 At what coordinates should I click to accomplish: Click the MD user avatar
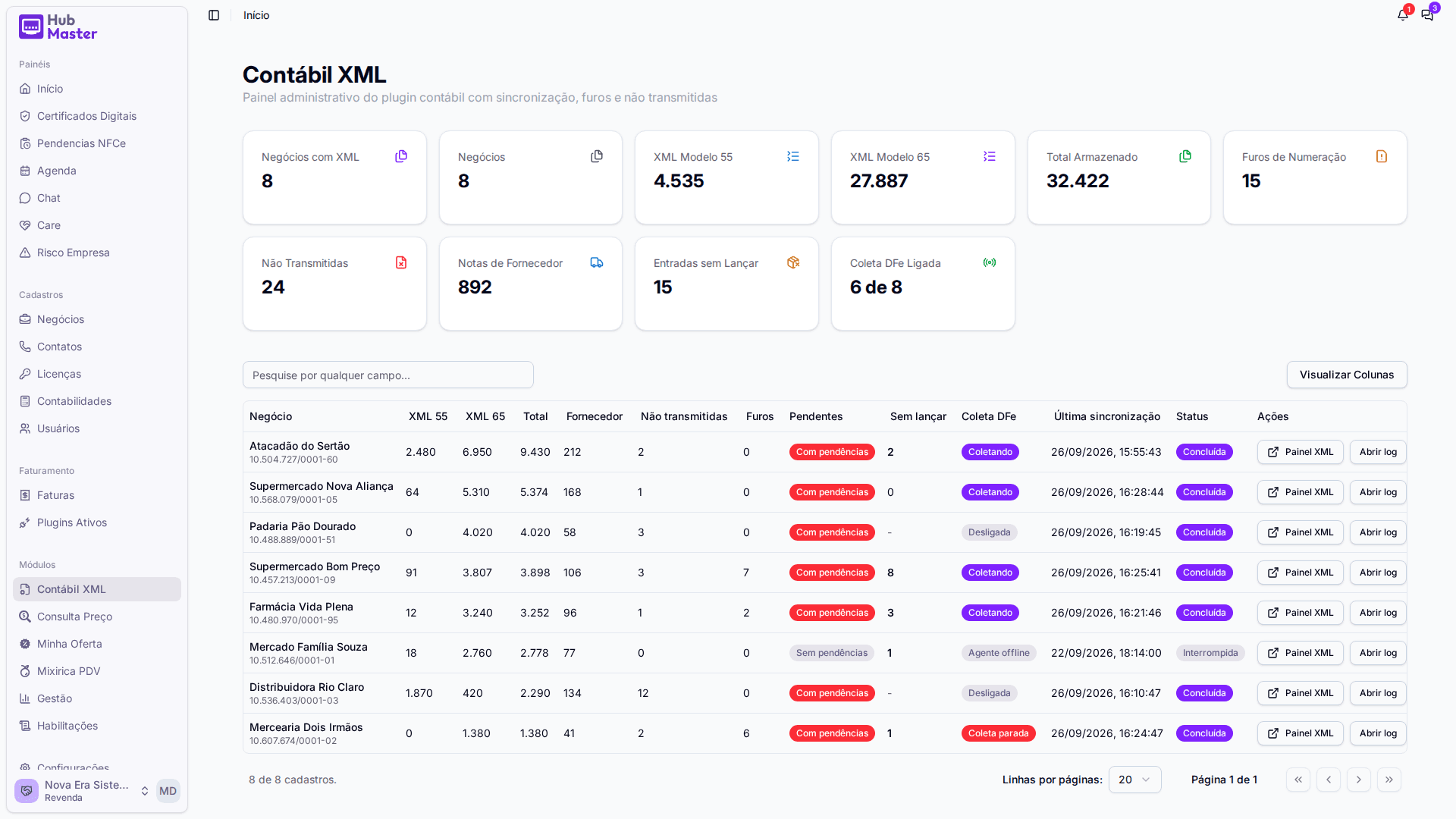click(x=168, y=791)
